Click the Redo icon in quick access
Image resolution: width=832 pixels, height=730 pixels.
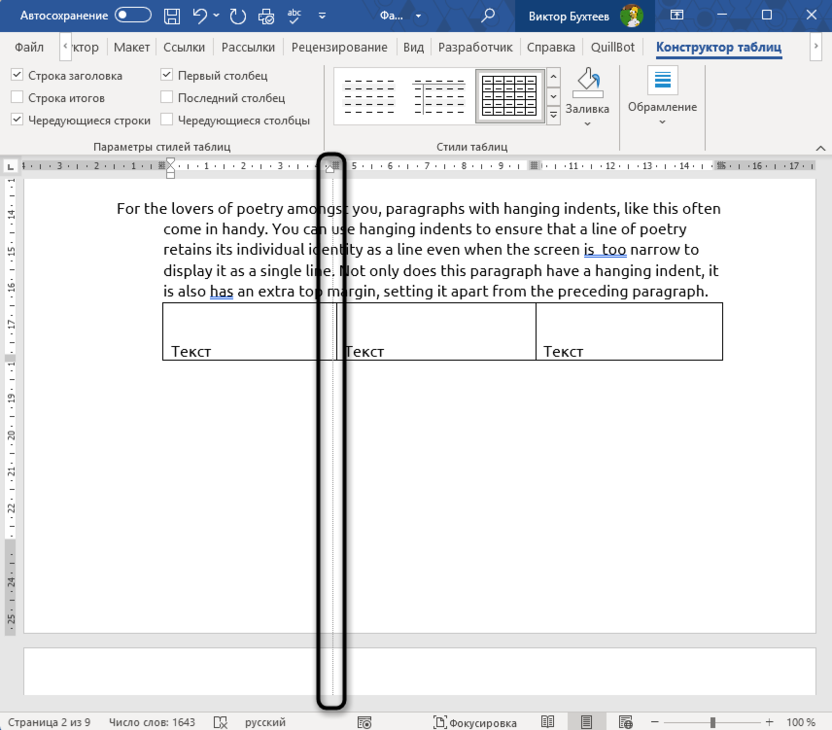coord(237,16)
